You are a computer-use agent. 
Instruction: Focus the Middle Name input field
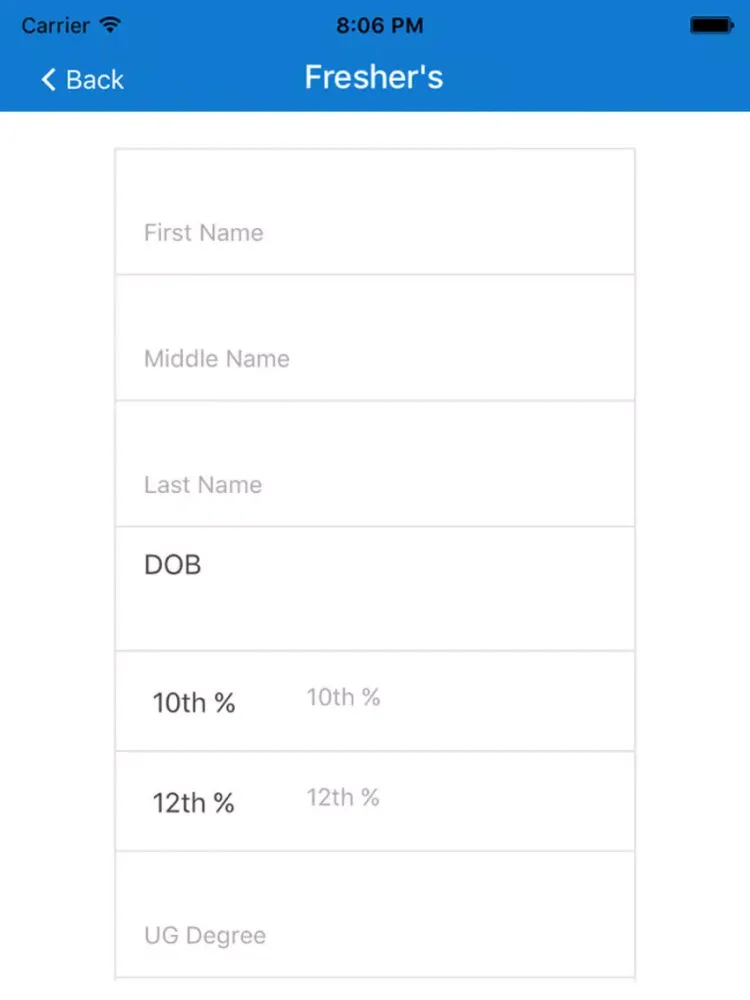[x=375, y=338]
